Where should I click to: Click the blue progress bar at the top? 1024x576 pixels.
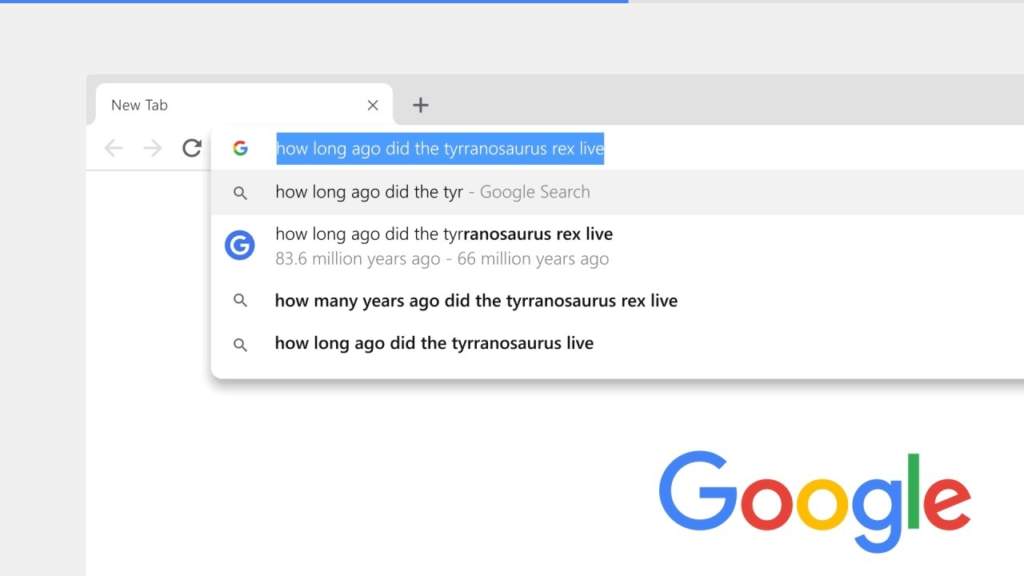tap(313, 2)
